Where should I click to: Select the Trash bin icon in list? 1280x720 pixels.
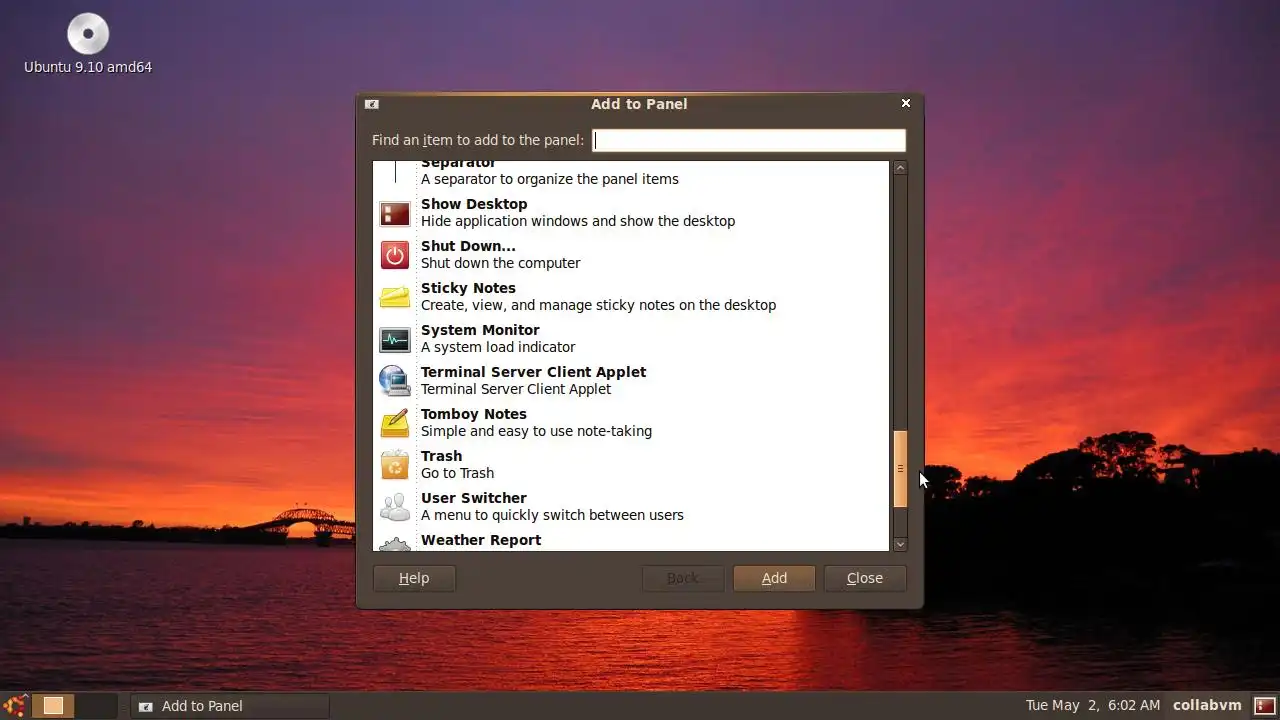pyautogui.click(x=395, y=465)
